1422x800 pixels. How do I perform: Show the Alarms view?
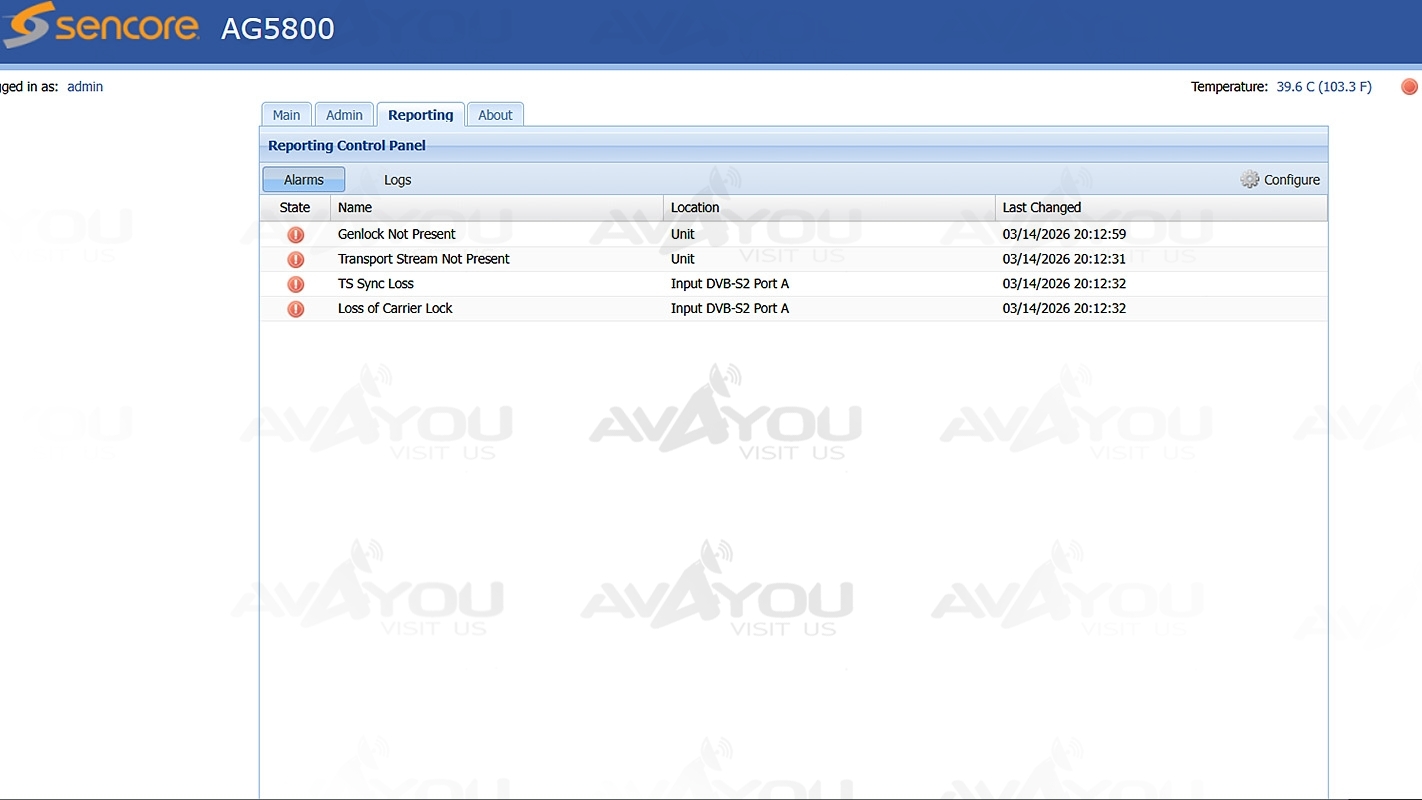303,180
